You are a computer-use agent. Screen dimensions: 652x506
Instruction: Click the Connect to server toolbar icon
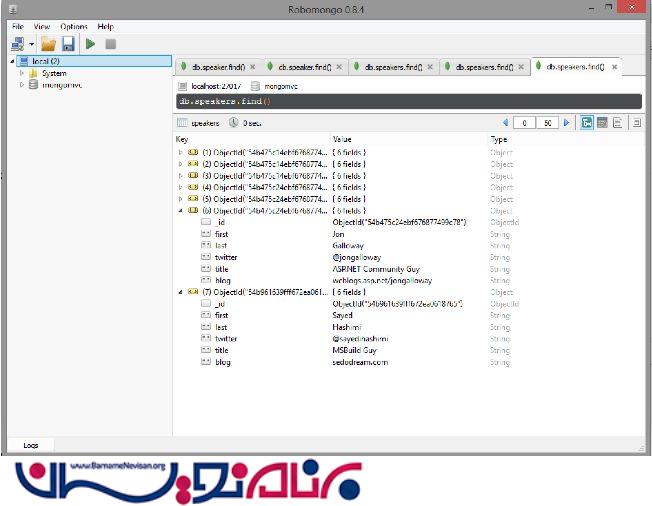(17, 44)
